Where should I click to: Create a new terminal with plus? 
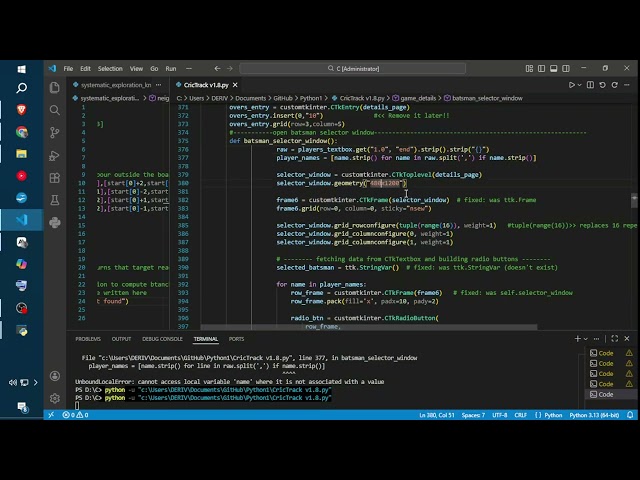(x=577, y=338)
